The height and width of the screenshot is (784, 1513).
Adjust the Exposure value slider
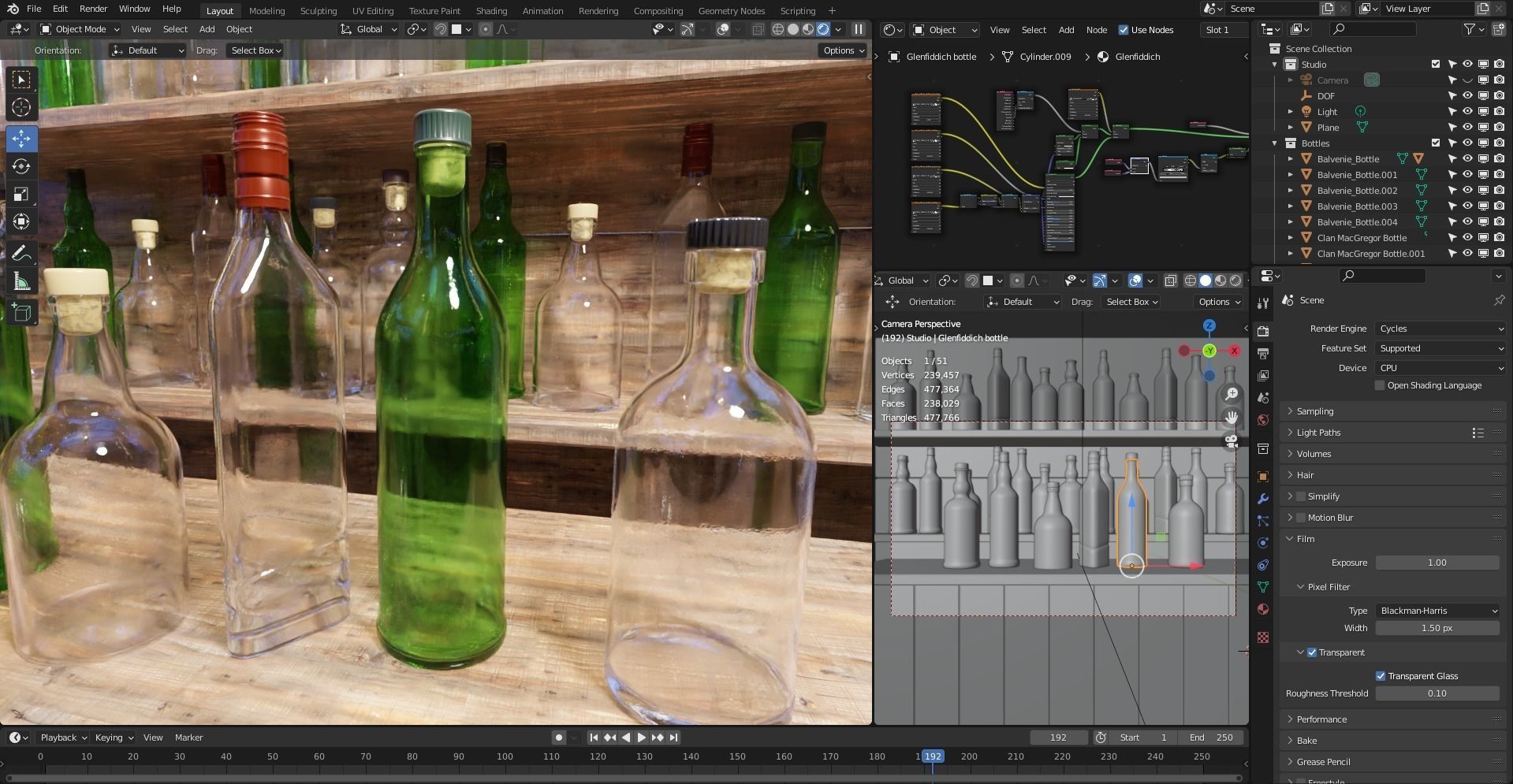coord(1437,563)
